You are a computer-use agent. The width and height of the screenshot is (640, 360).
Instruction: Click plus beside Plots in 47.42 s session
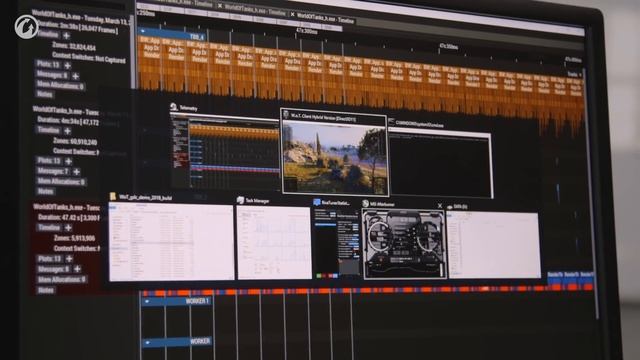[x=69, y=259]
